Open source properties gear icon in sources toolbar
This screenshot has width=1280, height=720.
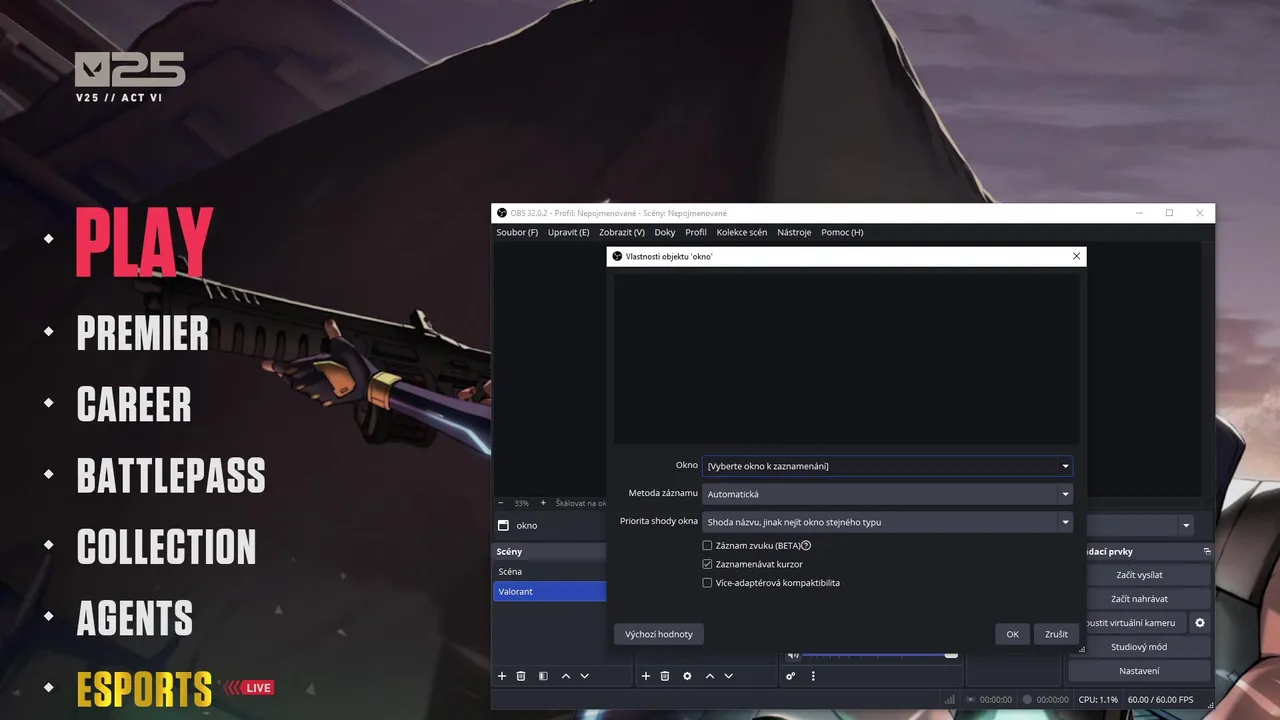click(687, 676)
